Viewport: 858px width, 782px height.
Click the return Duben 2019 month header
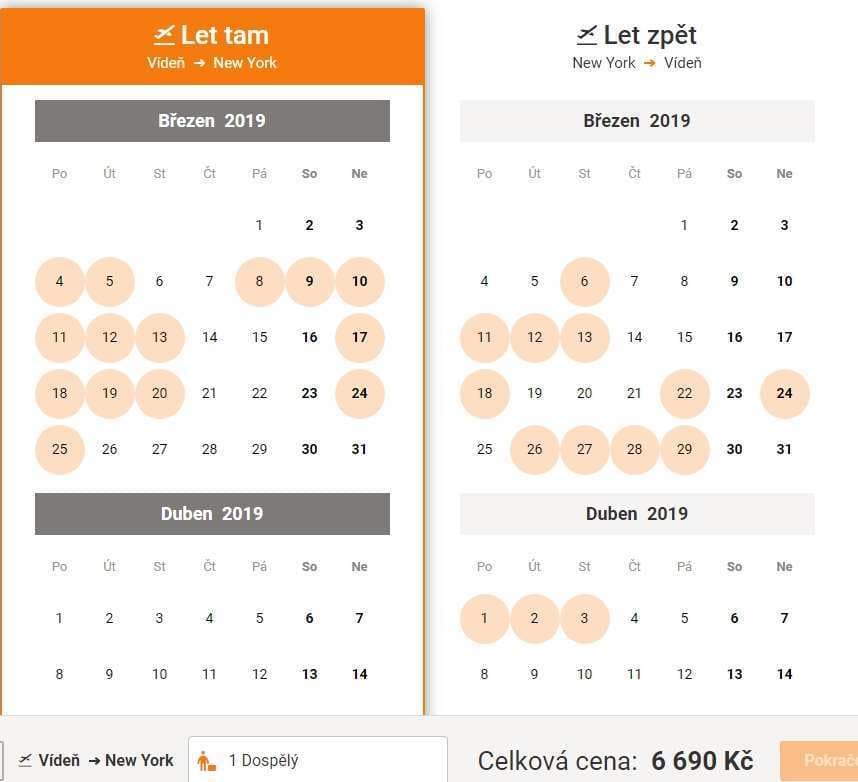637,514
